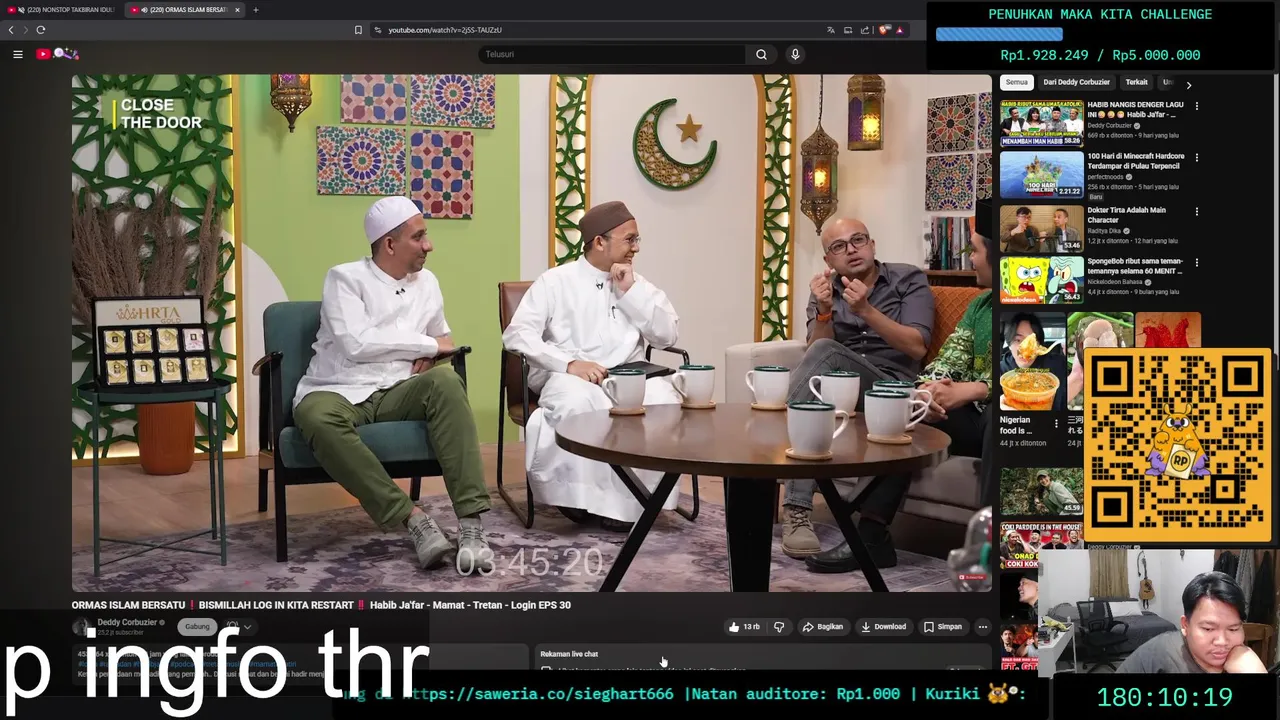Open the Deddy Corbuzier channel name link
The width and height of the screenshot is (1280, 720).
127,622
